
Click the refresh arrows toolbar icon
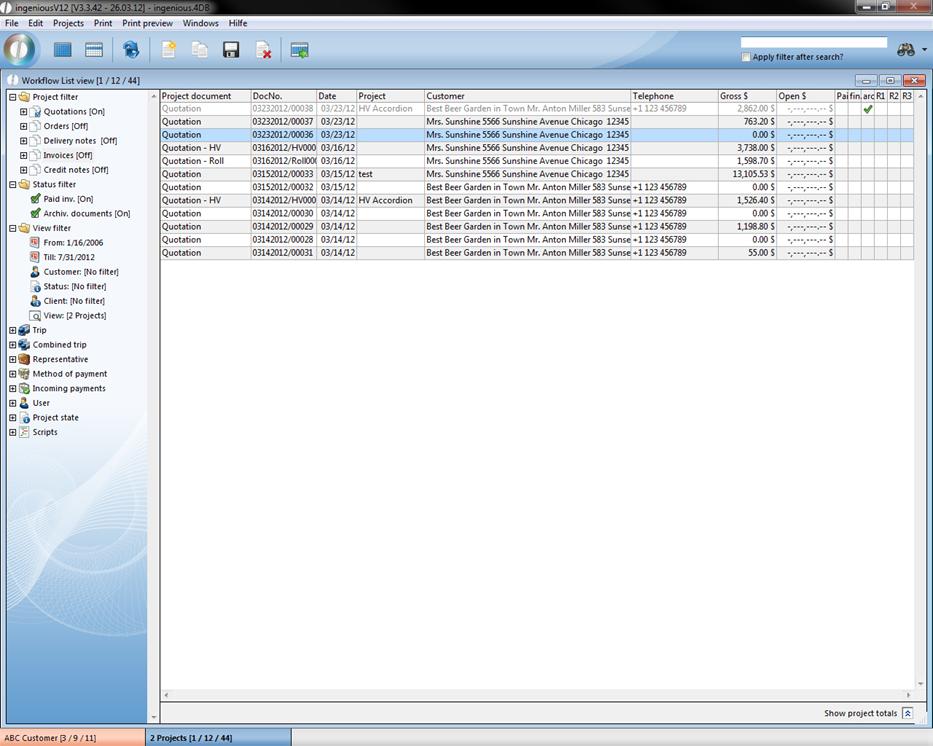click(x=131, y=50)
